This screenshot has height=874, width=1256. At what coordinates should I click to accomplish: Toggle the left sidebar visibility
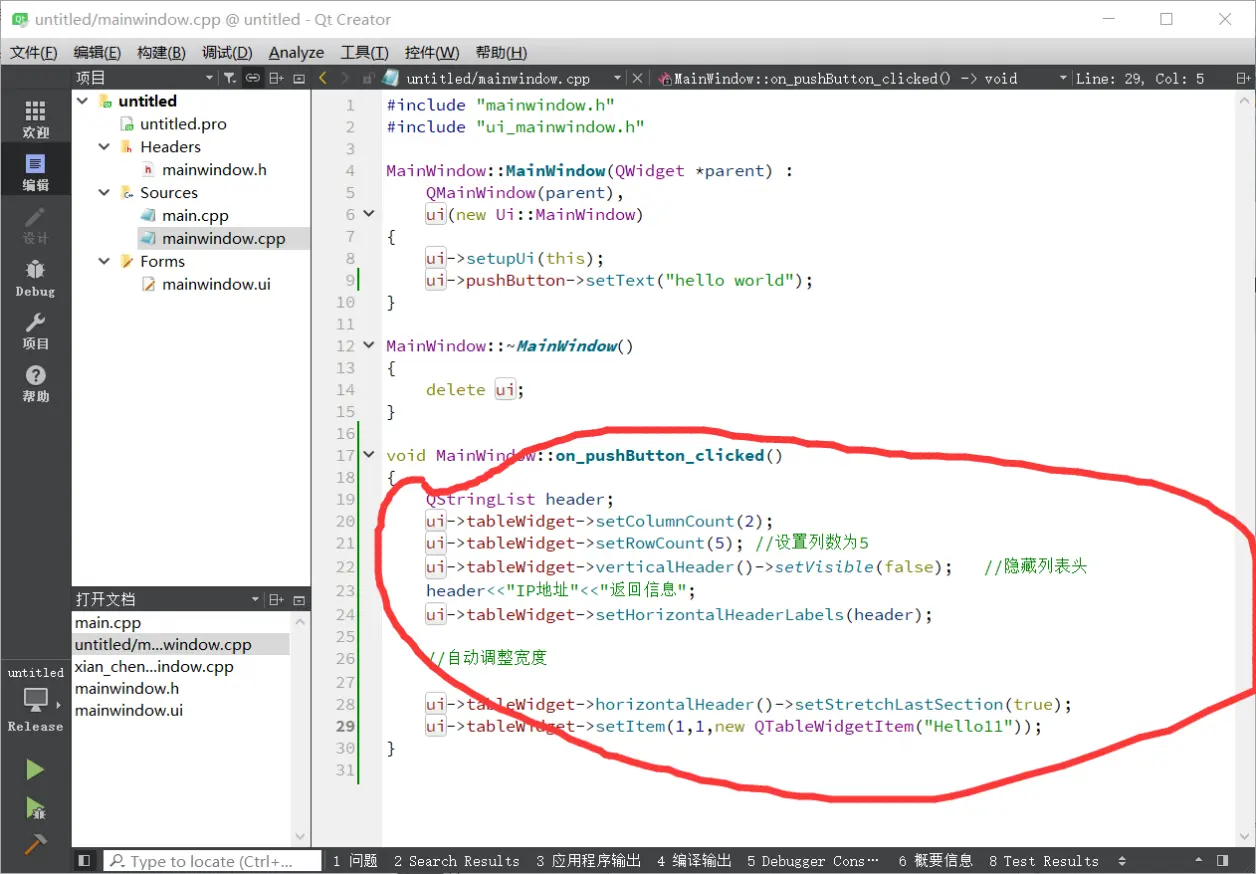[x=84, y=860]
